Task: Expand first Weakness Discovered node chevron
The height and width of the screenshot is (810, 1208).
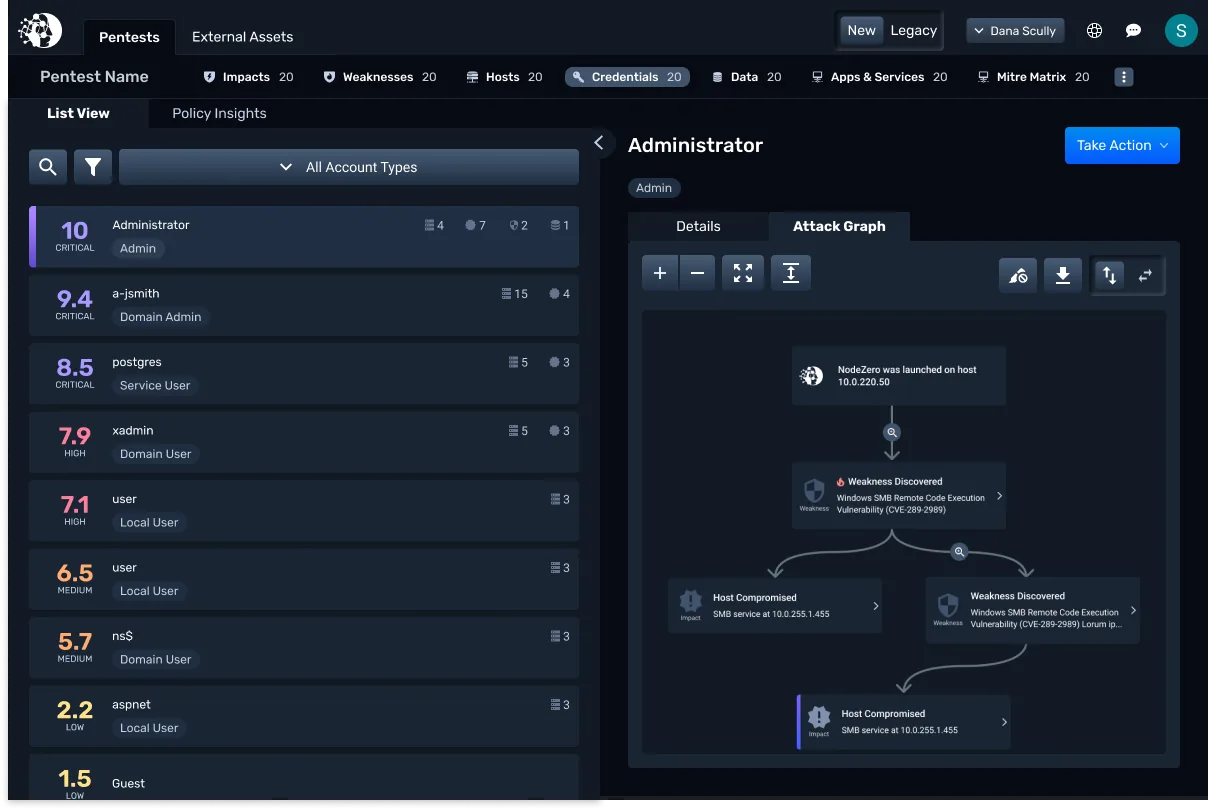Action: (x=999, y=496)
